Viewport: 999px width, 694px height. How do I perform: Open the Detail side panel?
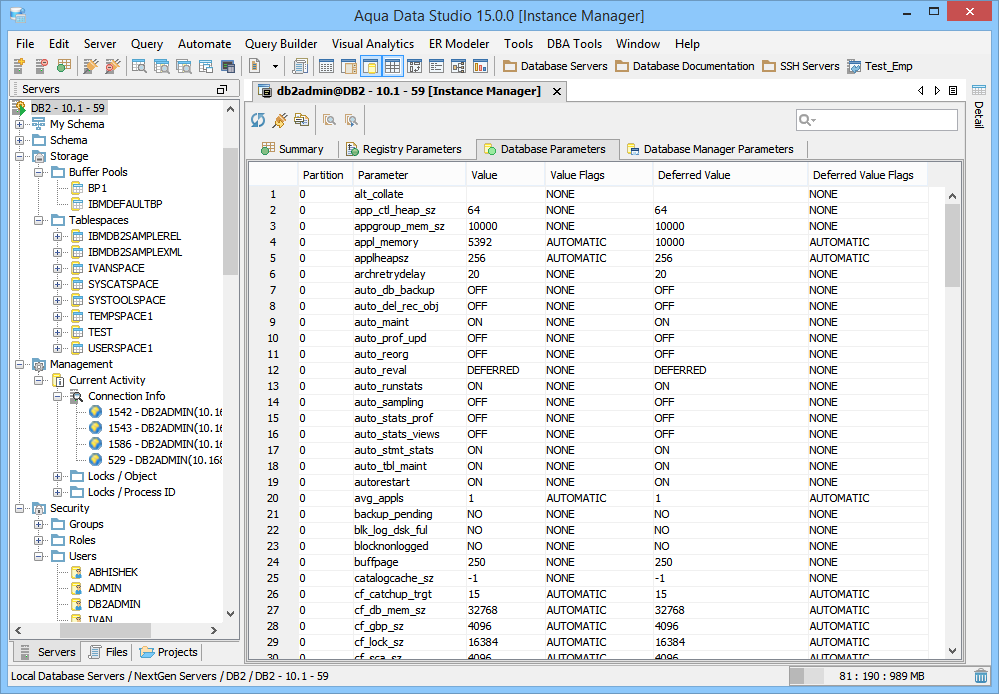click(x=978, y=116)
